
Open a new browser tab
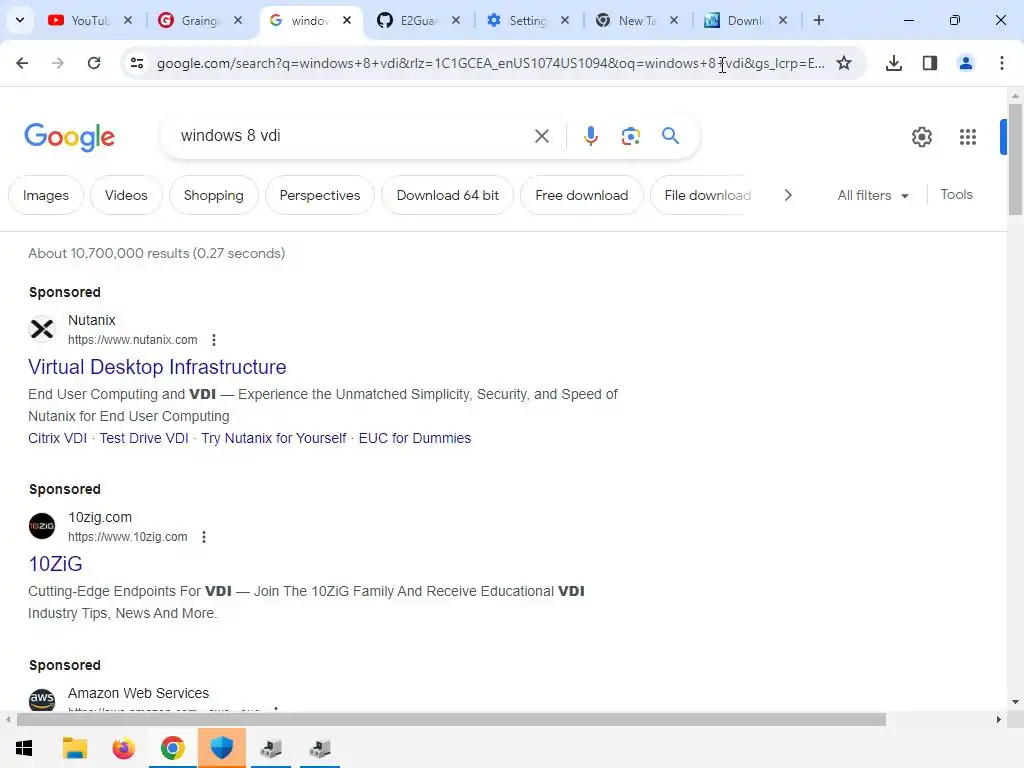[818, 20]
